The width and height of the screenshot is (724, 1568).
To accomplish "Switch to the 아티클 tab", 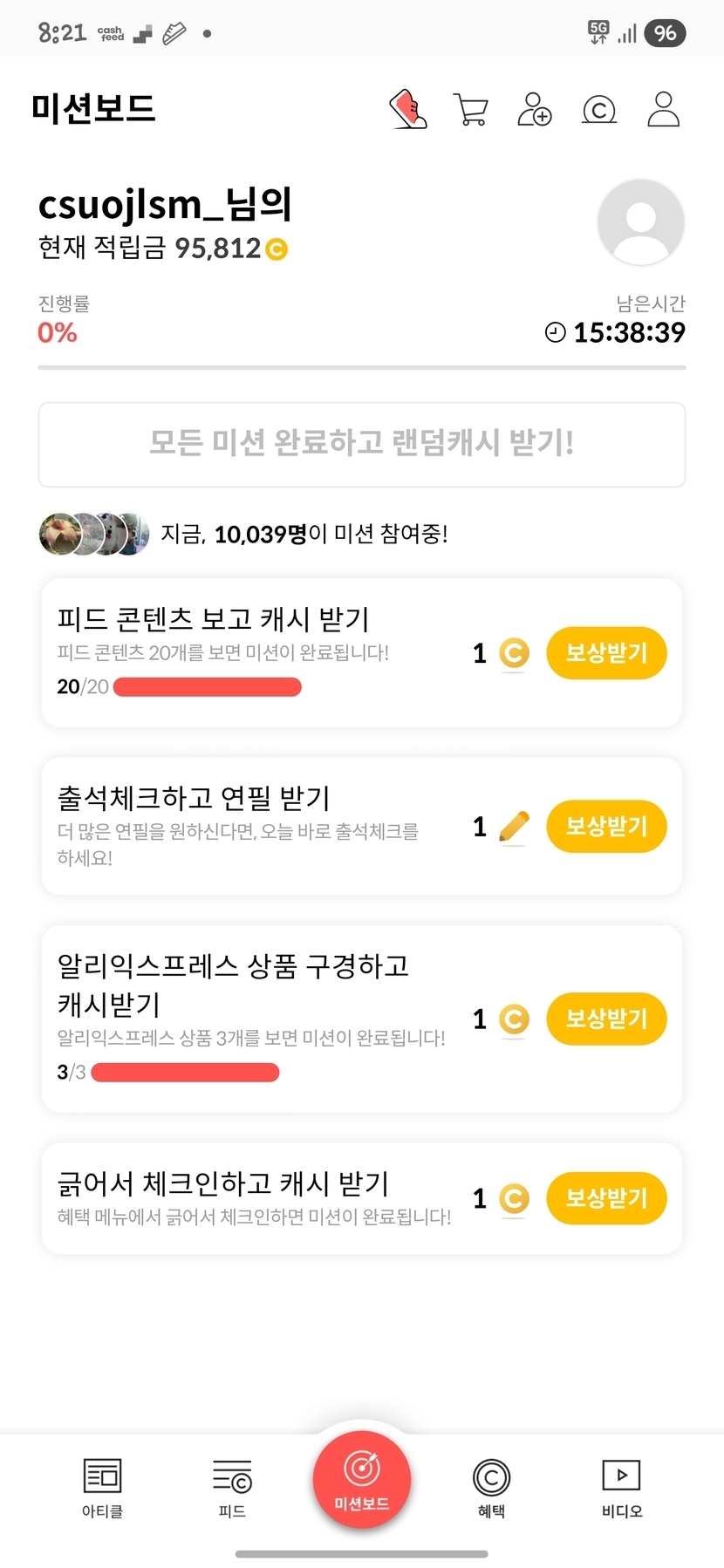I will click(x=102, y=1487).
